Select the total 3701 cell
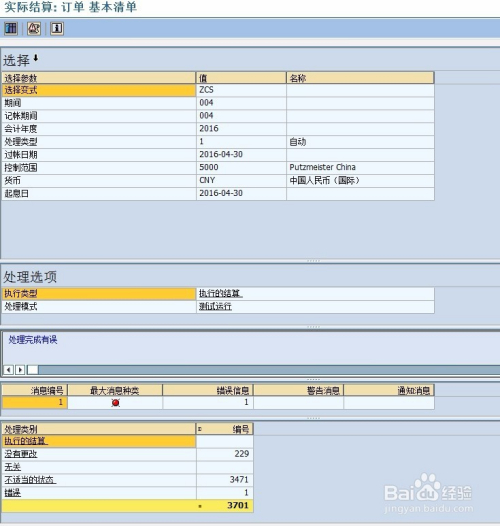 [225, 506]
